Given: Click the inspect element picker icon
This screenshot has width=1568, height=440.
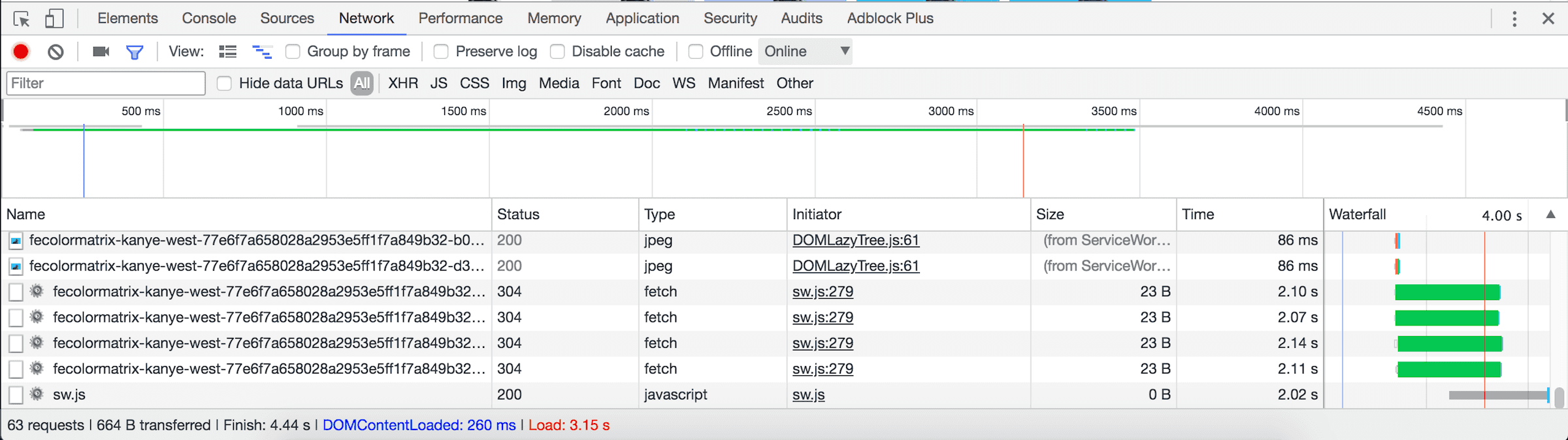Looking at the screenshot, I should [22, 19].
